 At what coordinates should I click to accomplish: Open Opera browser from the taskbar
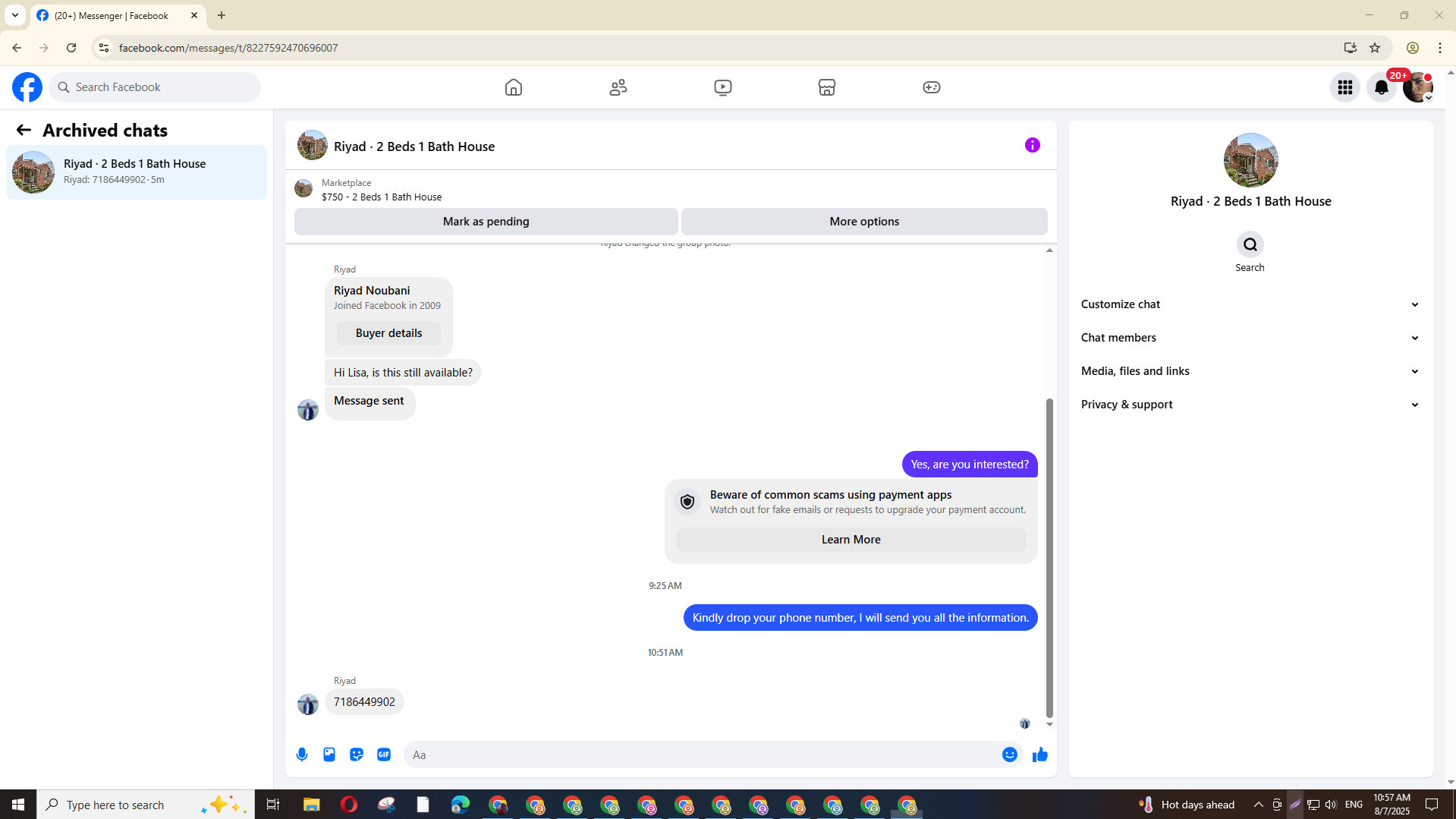349,805
